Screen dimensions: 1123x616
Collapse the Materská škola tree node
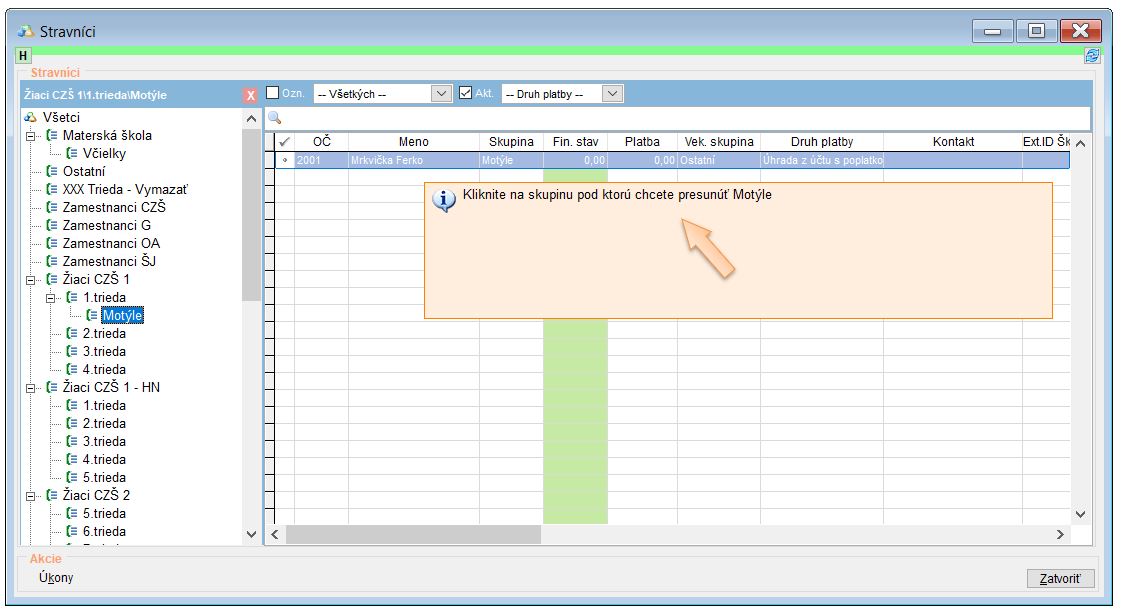31,135
